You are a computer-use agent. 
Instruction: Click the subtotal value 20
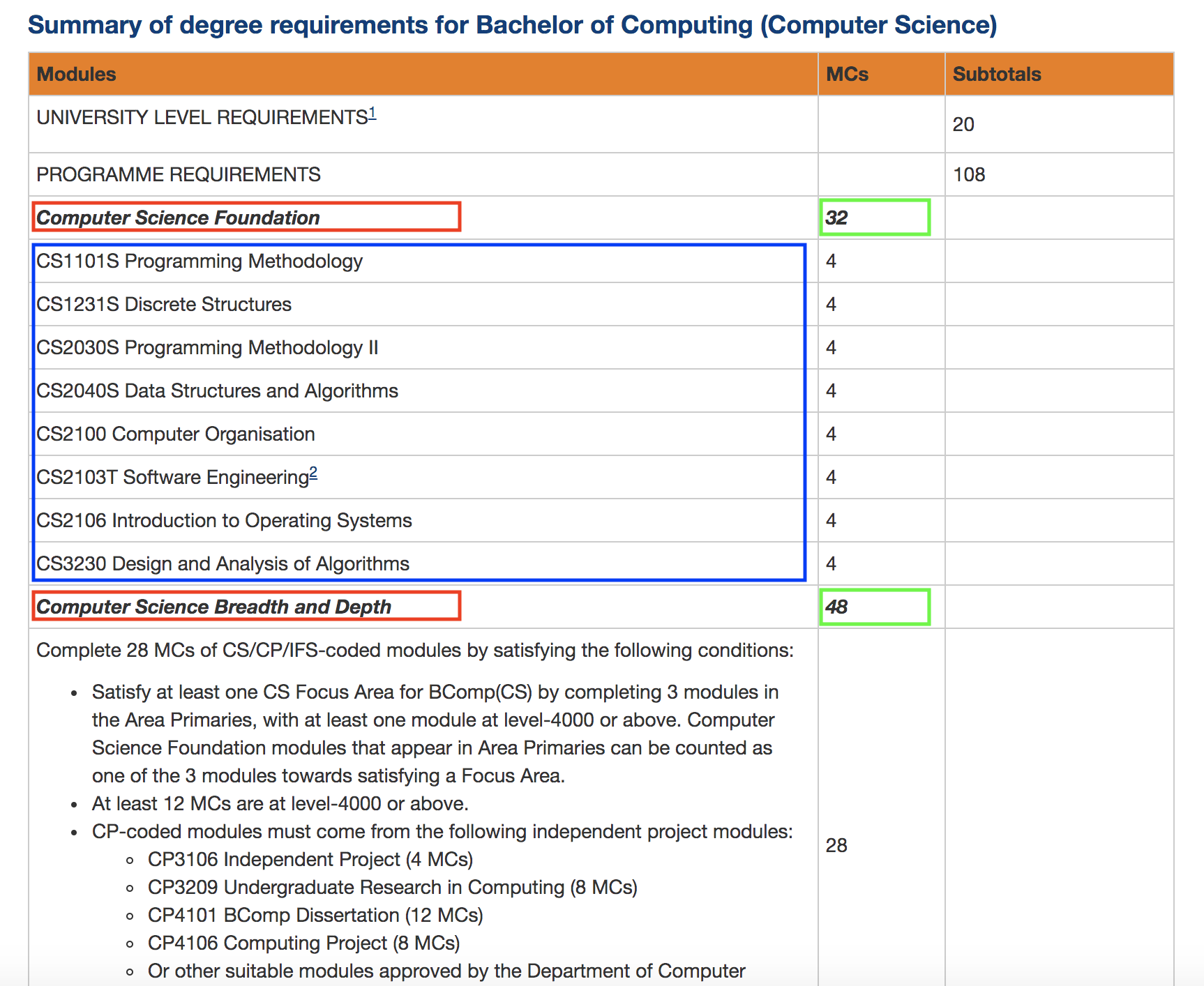963,124
